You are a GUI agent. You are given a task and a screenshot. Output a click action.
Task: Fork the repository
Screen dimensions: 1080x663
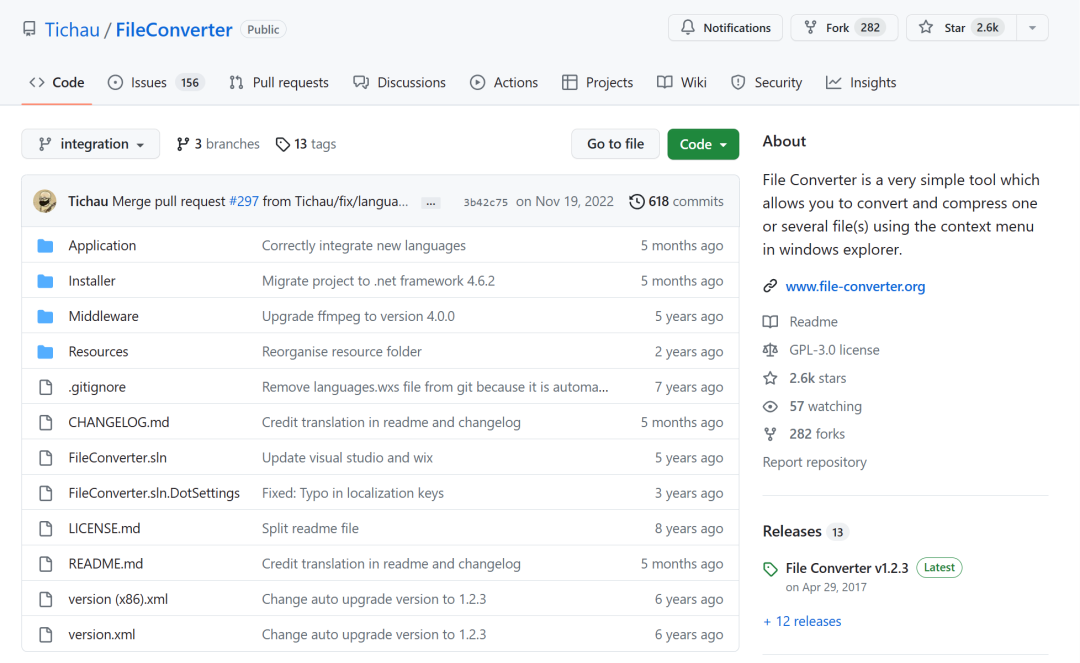click(x=837, y=28)
